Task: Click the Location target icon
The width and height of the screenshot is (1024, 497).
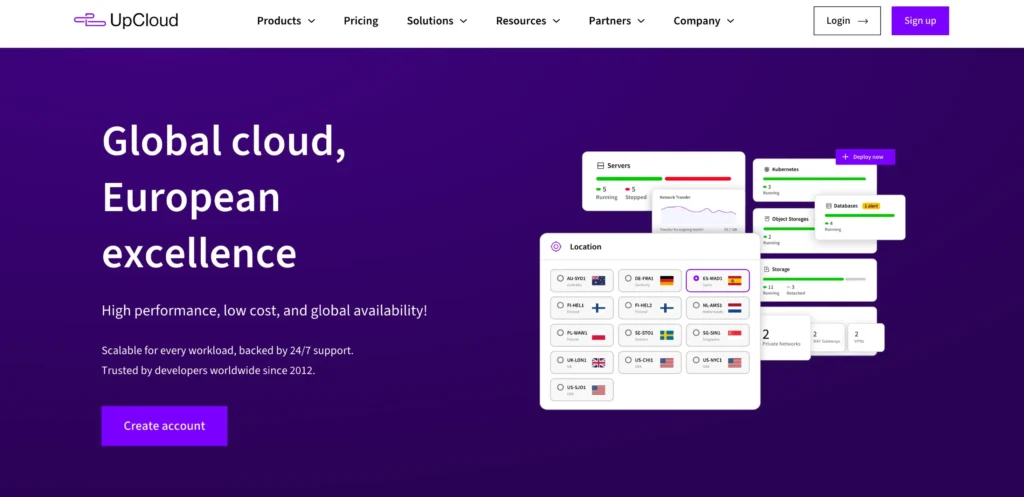Action: [x=556, y=246]
